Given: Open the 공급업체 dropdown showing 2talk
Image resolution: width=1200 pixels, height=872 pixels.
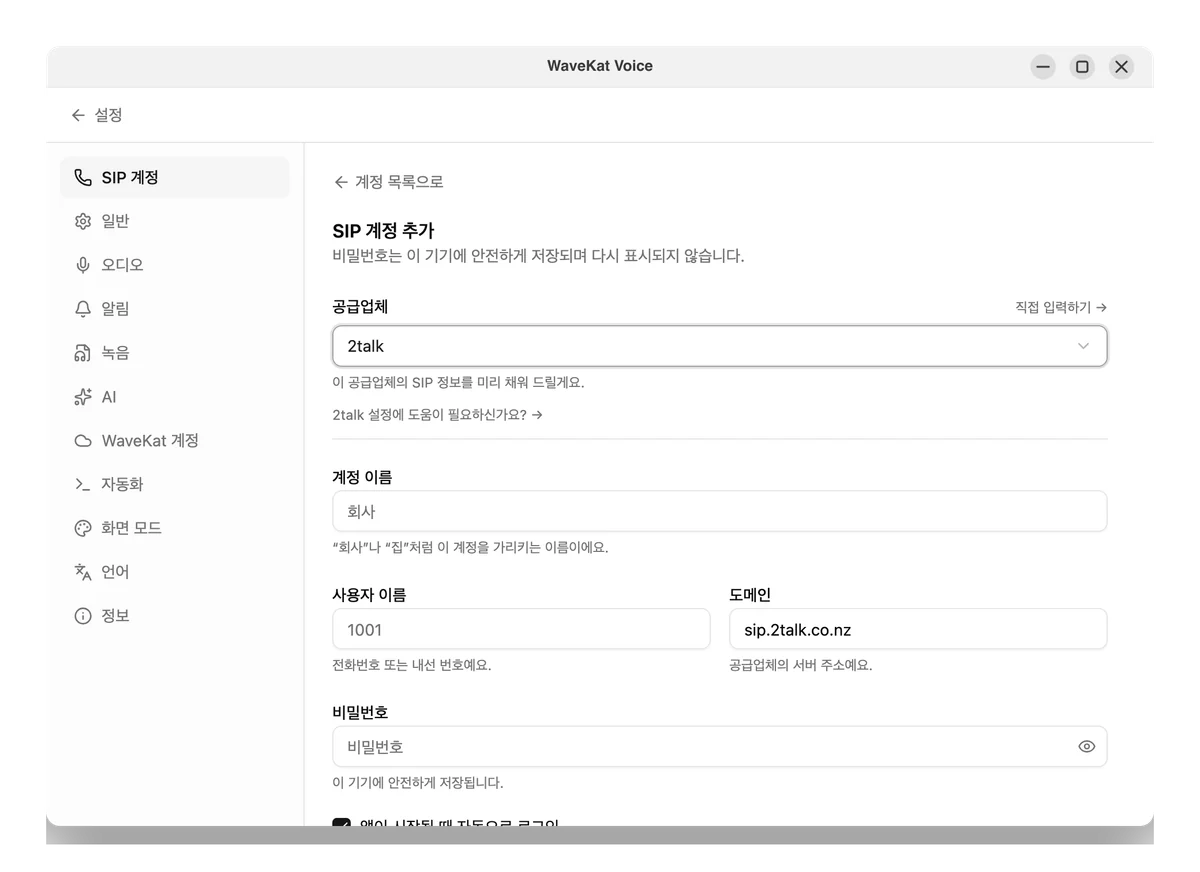Looking at the screenshot, I should coord(719,346).
